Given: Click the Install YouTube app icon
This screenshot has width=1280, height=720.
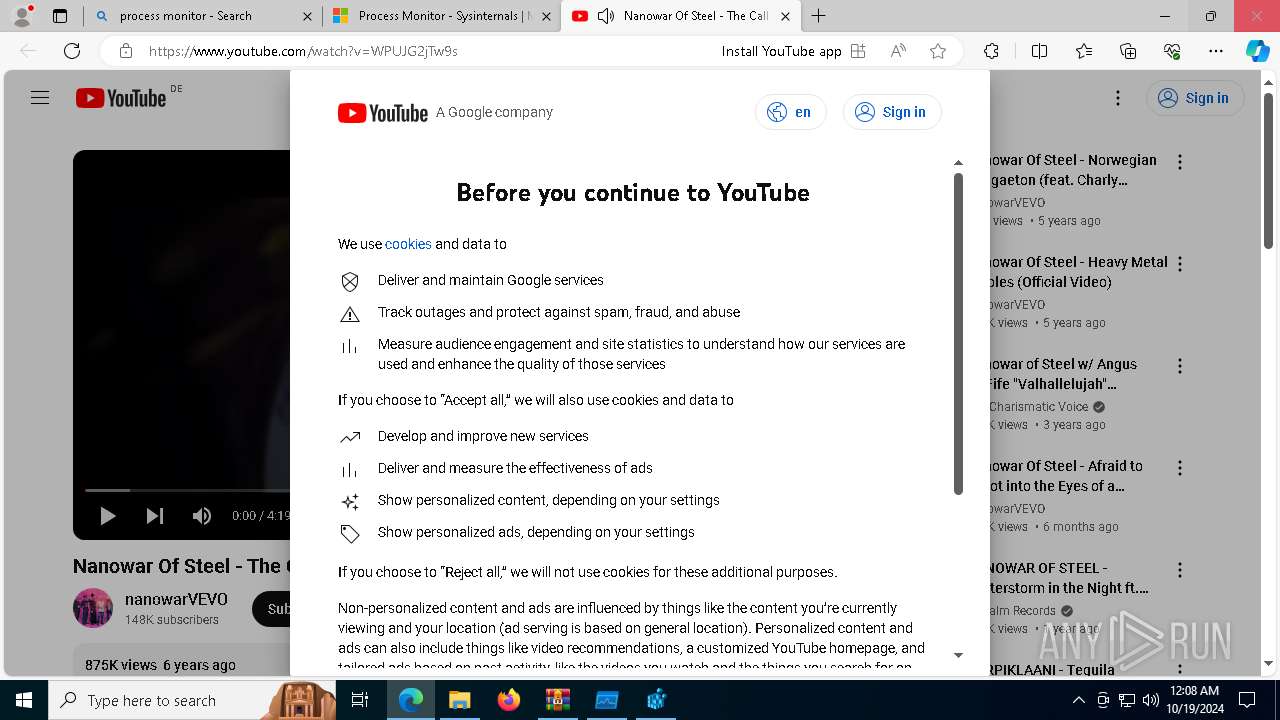Looking at the screenshot, I should (858, 51).
